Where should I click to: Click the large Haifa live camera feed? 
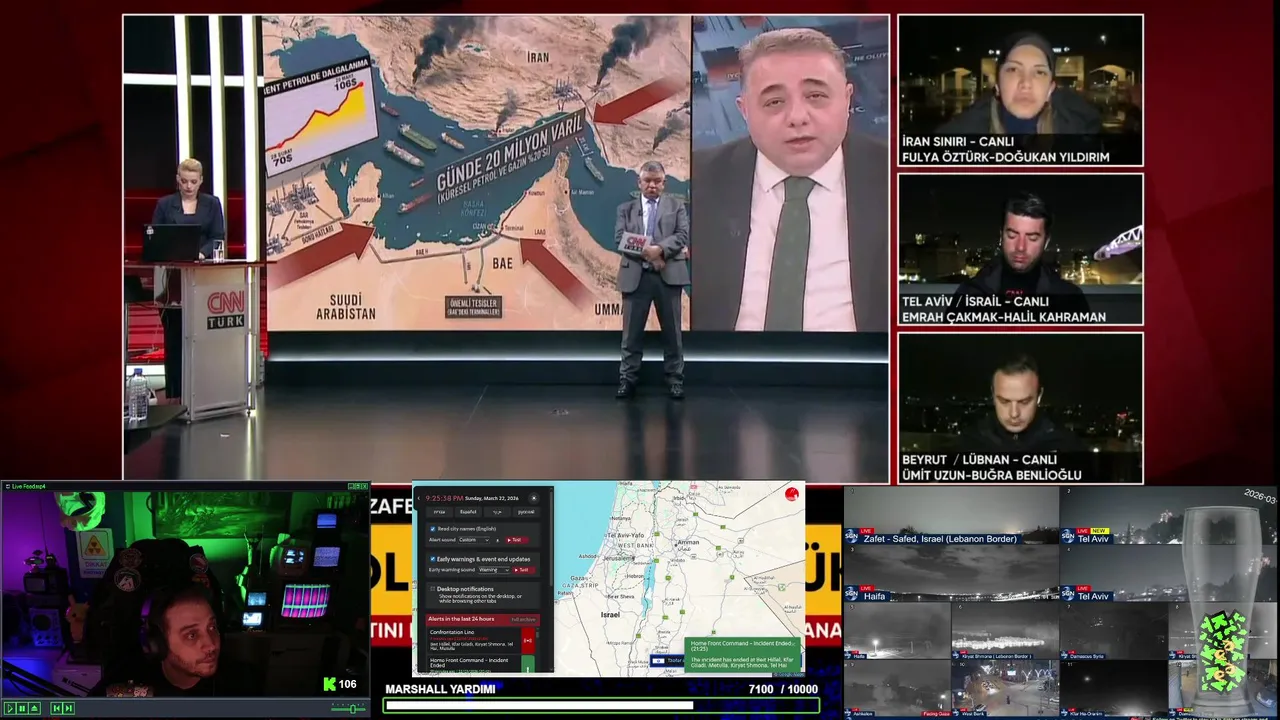pos(951,573)
